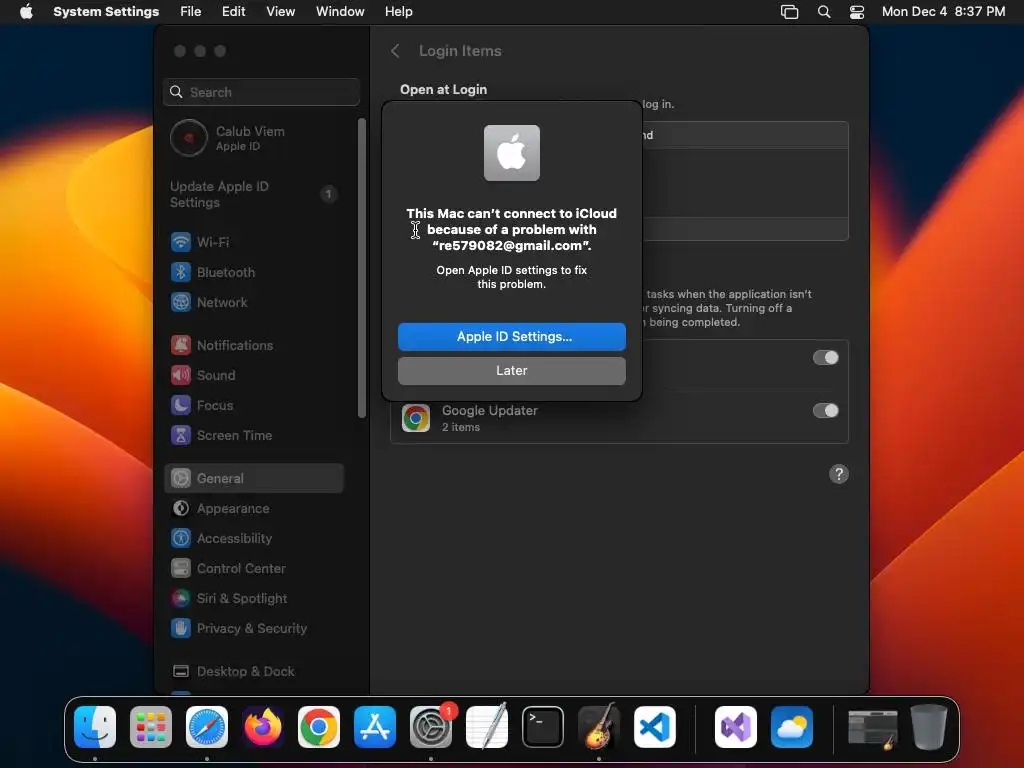This screenshot has width=1024, height=768.
Task: Open the Help menu
Action: 398,12
